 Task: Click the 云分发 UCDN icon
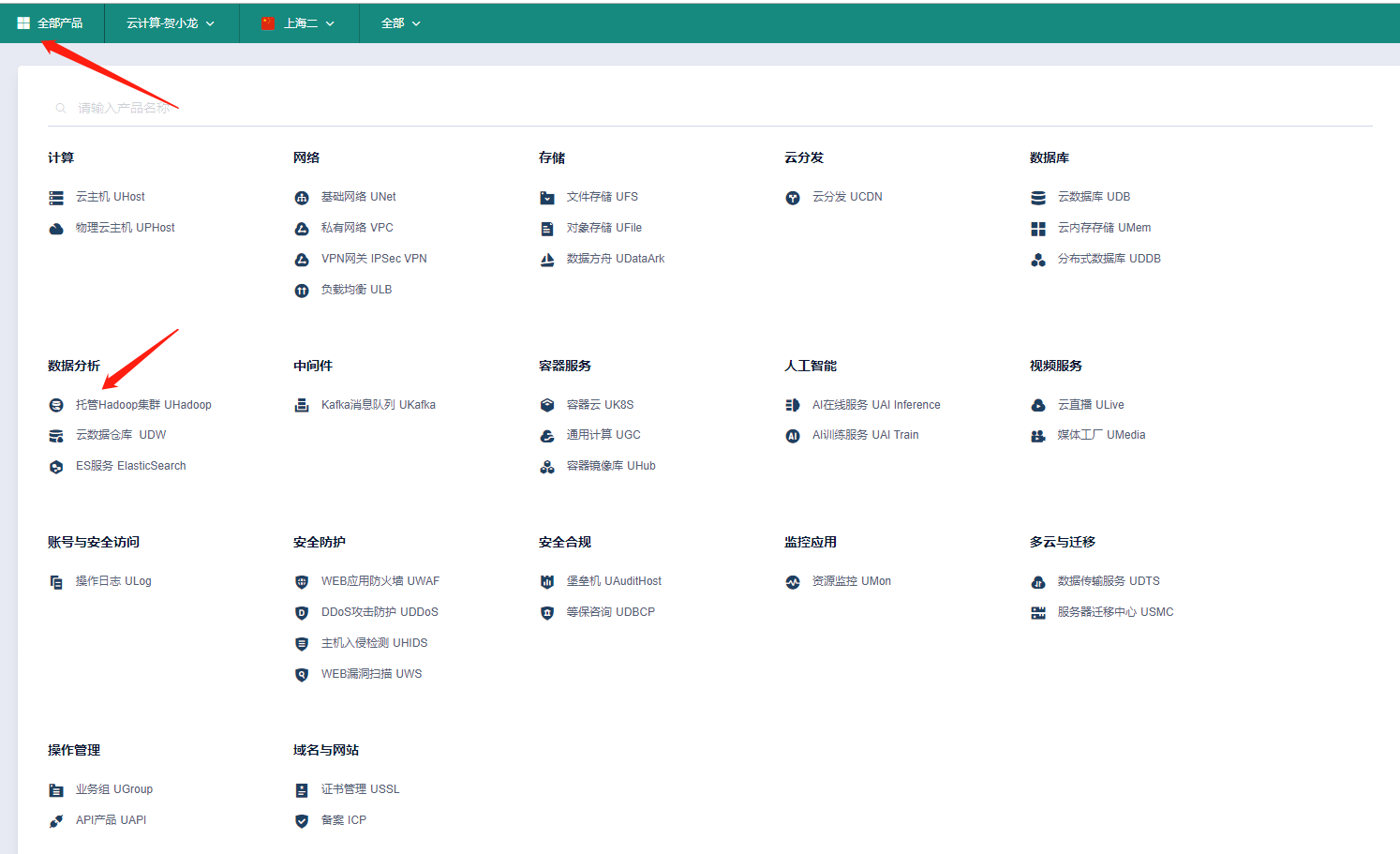tap(793, 198)
